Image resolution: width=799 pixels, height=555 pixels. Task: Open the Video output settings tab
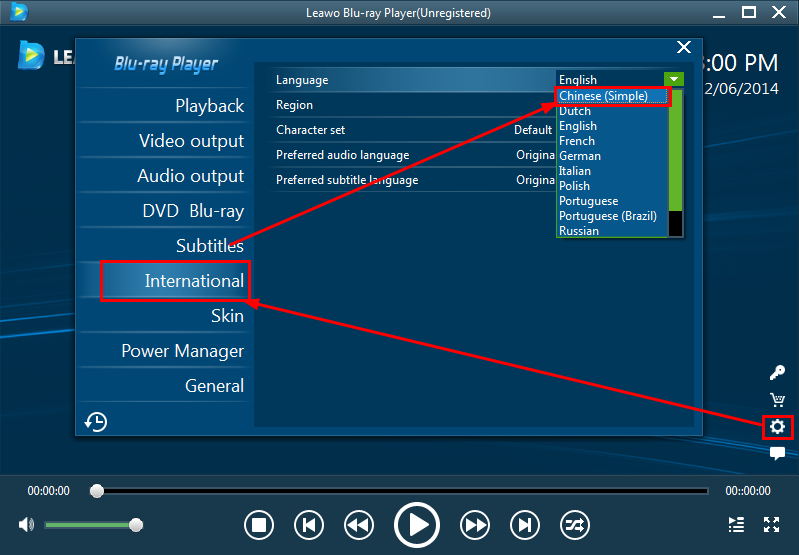coord(192,141)
